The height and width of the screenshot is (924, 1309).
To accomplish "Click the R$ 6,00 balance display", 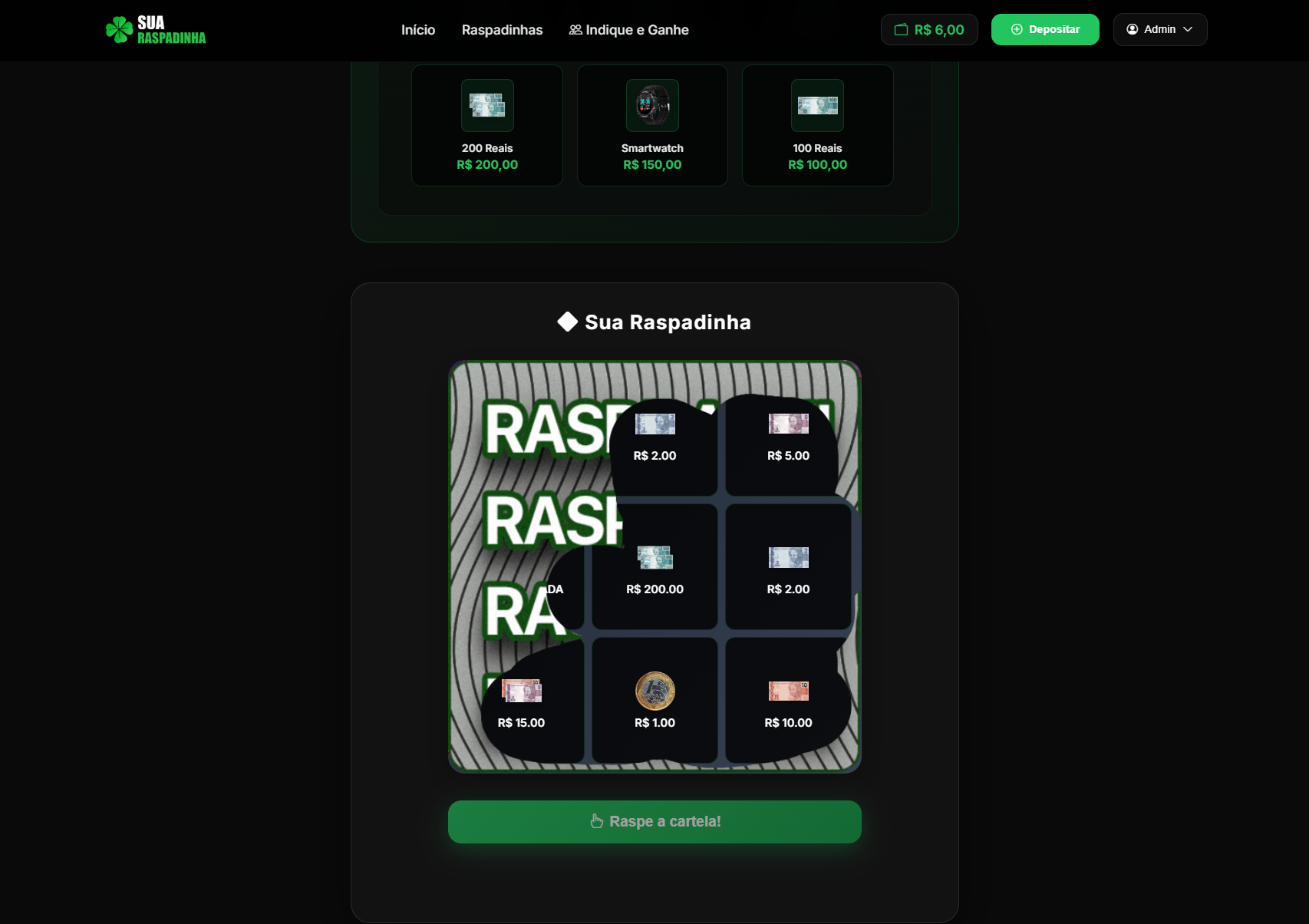I will pos(938,30).
